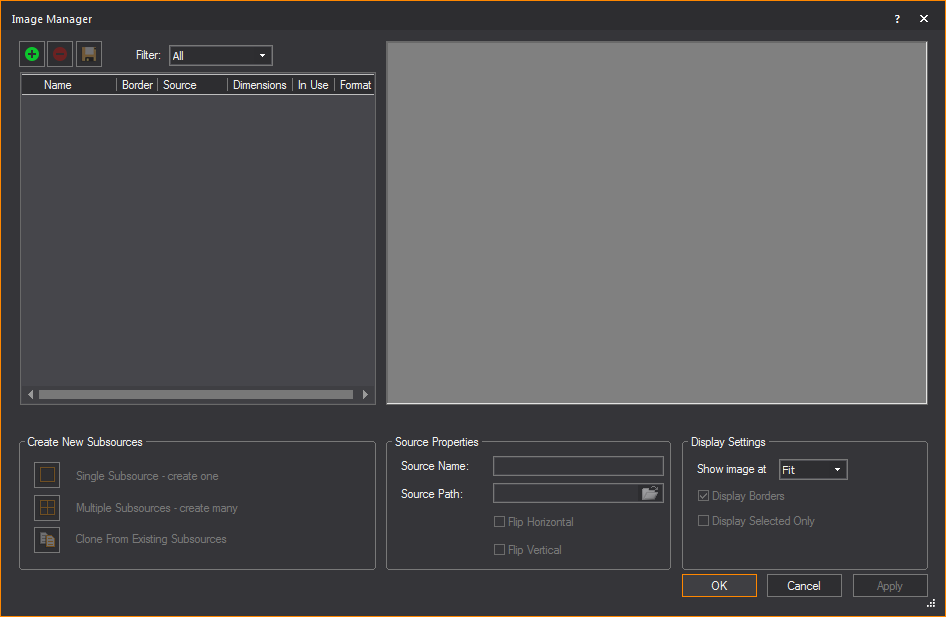Click the save floppy disk icon
Image resolution: width=946 pixels, height=617 pixels.
click(x=89, y=55)
